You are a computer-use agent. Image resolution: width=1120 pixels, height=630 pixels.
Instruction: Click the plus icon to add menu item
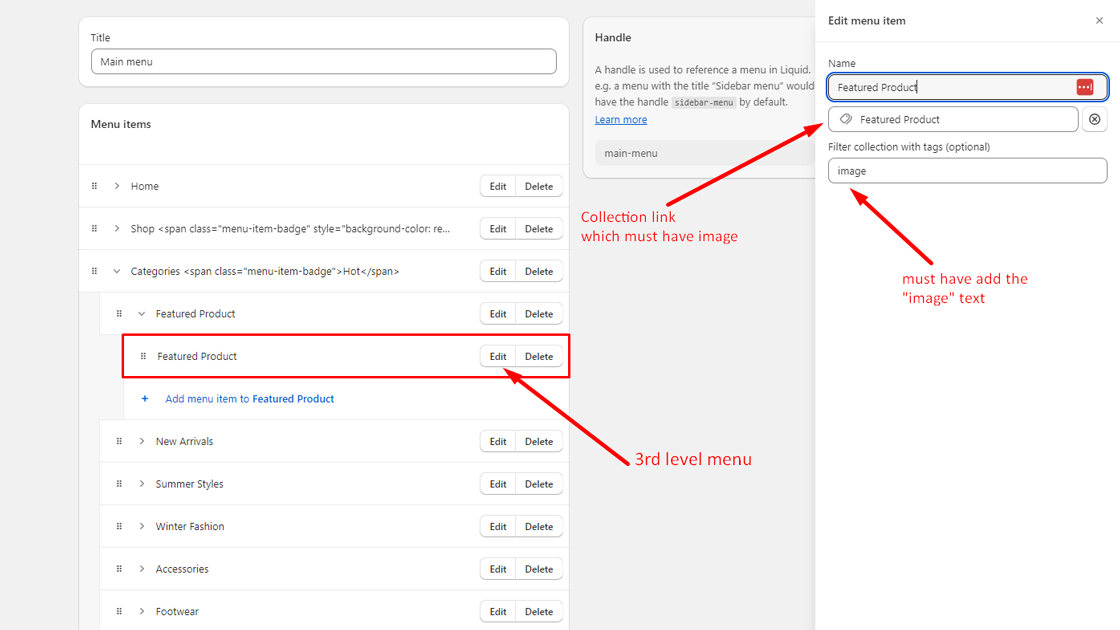(145, 399)
